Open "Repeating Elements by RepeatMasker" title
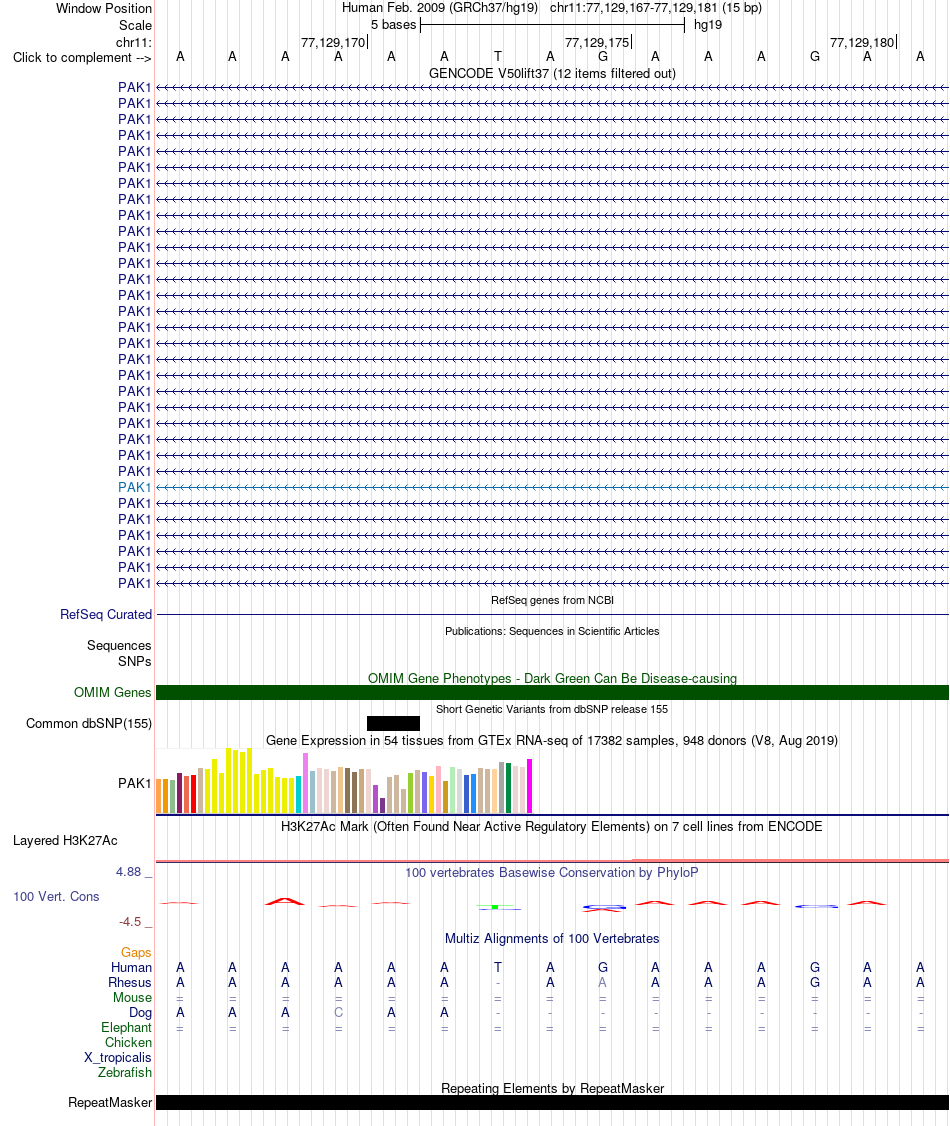 pyautogui.click(x=551, y=1089)
